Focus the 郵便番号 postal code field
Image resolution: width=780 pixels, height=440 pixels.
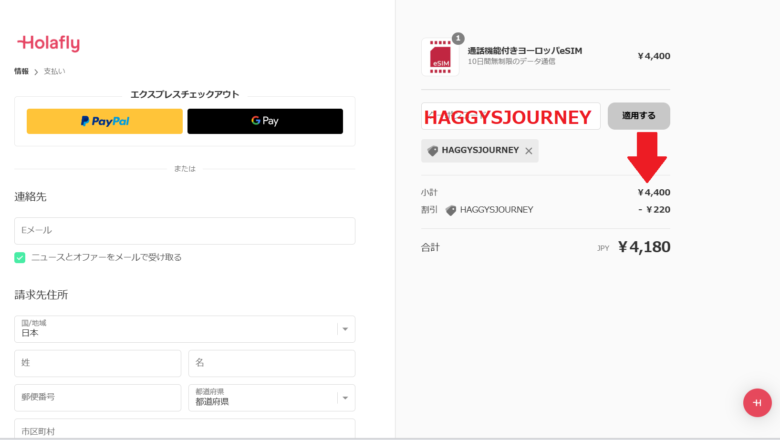(98, 397)
